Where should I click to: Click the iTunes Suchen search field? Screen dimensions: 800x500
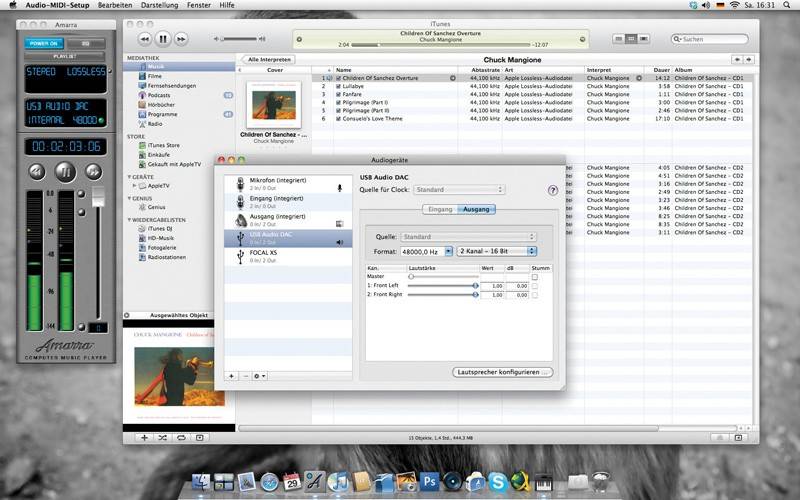(x=710, y=39)
